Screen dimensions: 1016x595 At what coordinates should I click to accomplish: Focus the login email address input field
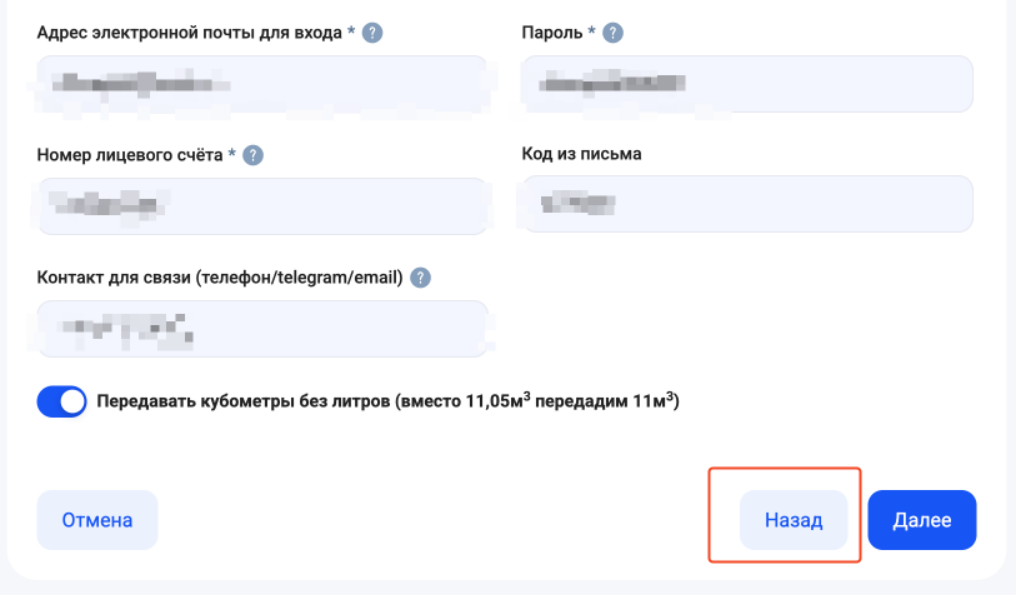[262, 83]
